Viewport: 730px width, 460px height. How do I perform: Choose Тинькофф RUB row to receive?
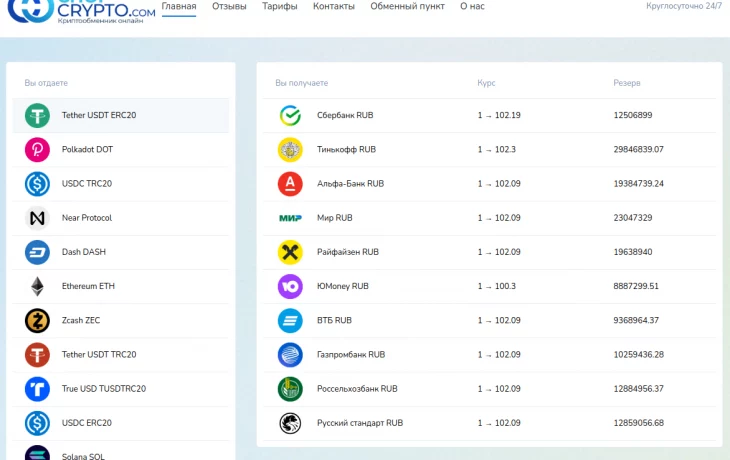pyautogui.click(x=346, y=149)
